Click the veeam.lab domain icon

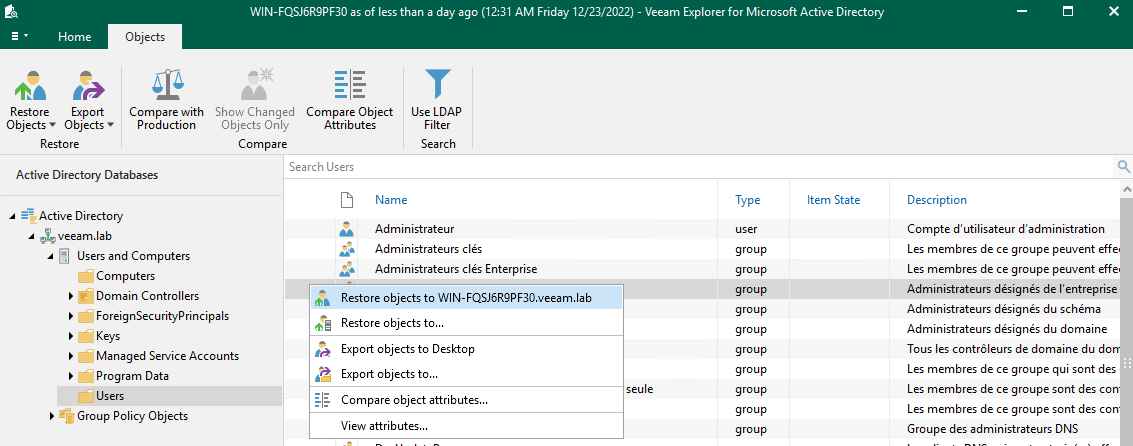[48, 236]
